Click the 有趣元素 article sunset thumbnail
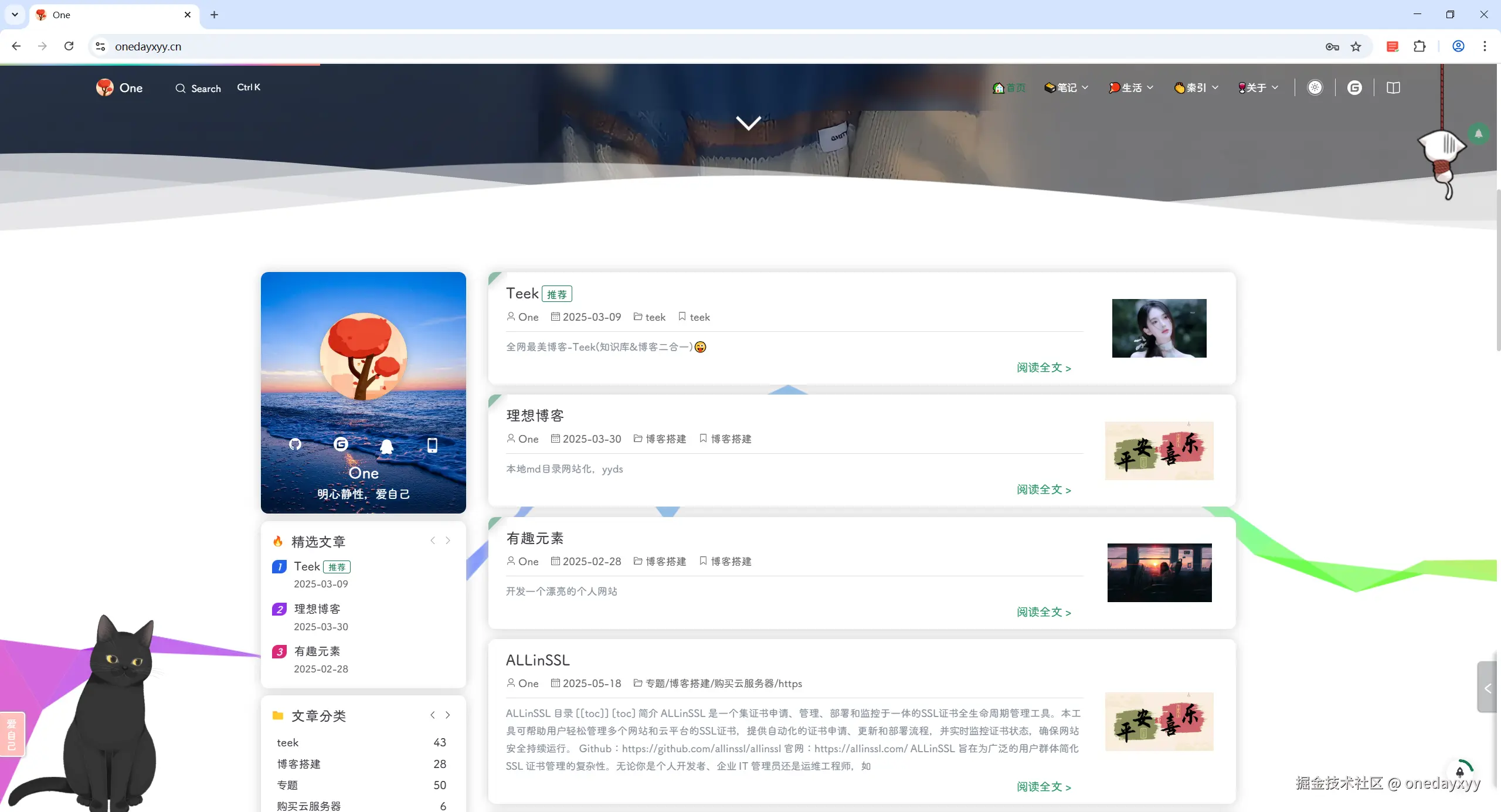Screen dimensions: 1501x812 pos(1159,573)
